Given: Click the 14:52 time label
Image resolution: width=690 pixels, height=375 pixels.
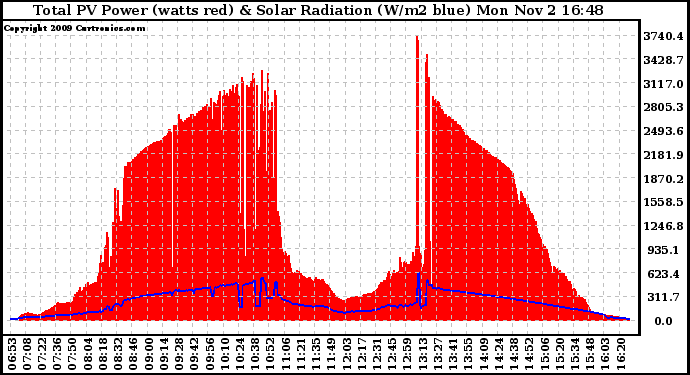Looking at the screenshot, I should pos(529,354).
